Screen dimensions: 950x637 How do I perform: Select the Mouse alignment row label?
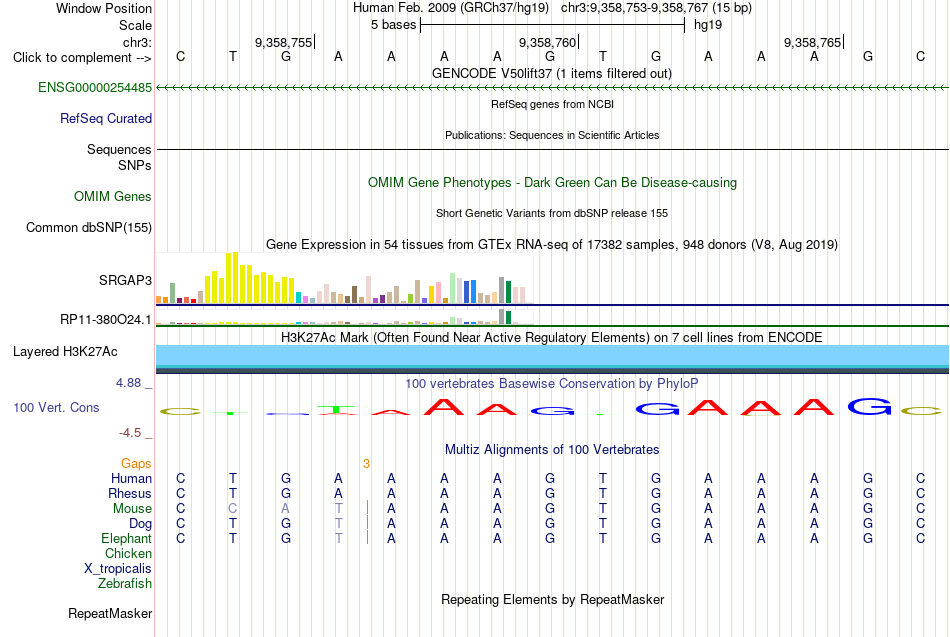point(132,509)
